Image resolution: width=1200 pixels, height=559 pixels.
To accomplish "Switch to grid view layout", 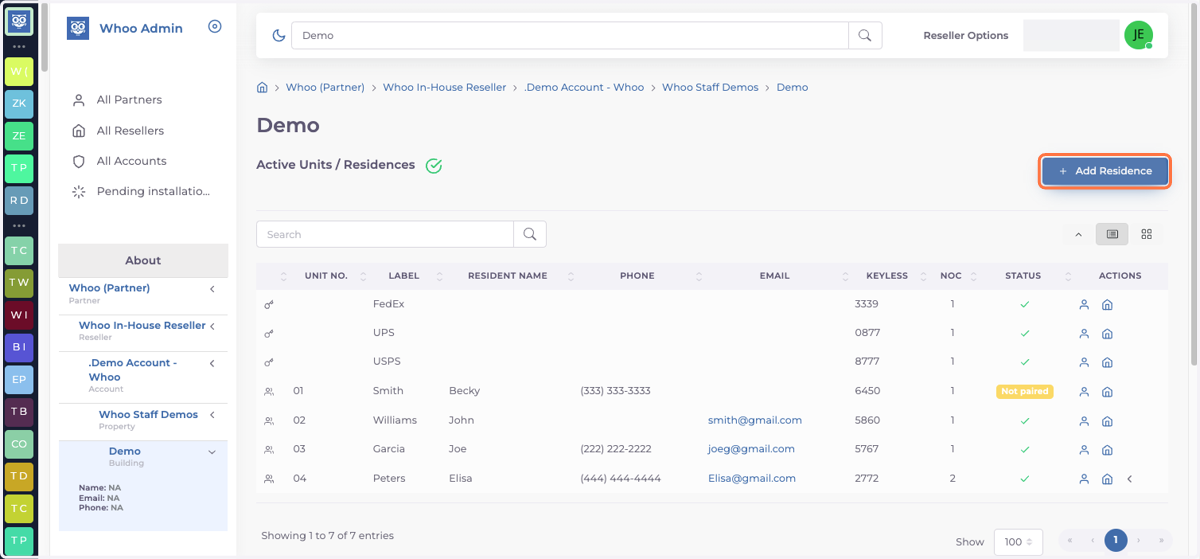I will tap(1147, 234).
